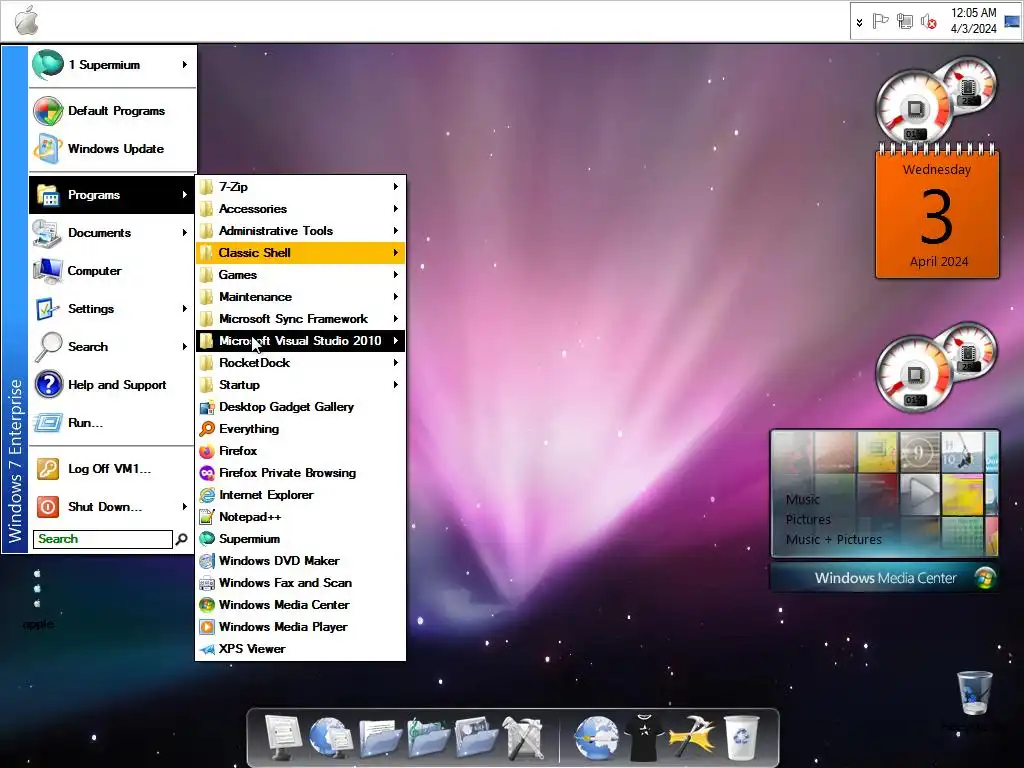The height and width of the screenshot is (768, 1024).
Task: Click Pictures link in media gadget
Action: point(808,520)
